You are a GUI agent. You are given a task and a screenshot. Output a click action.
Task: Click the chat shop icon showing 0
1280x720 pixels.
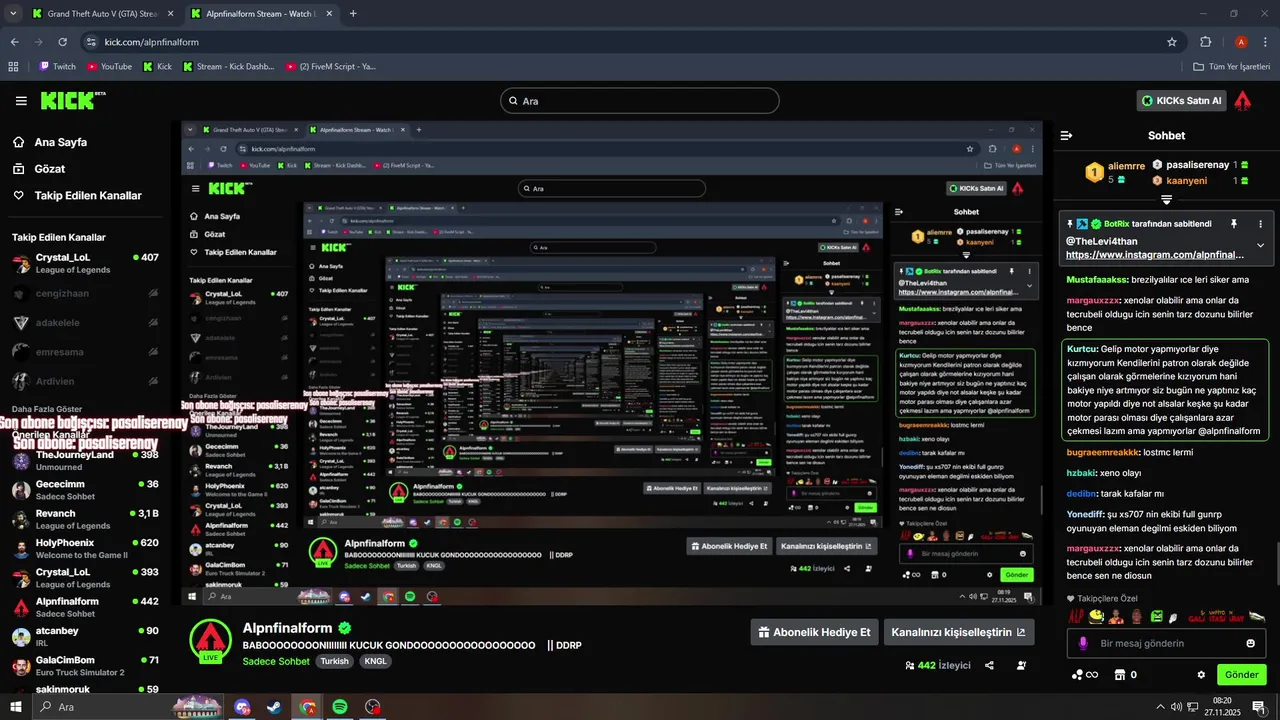pyautogui.click(x=1126, y=675)
